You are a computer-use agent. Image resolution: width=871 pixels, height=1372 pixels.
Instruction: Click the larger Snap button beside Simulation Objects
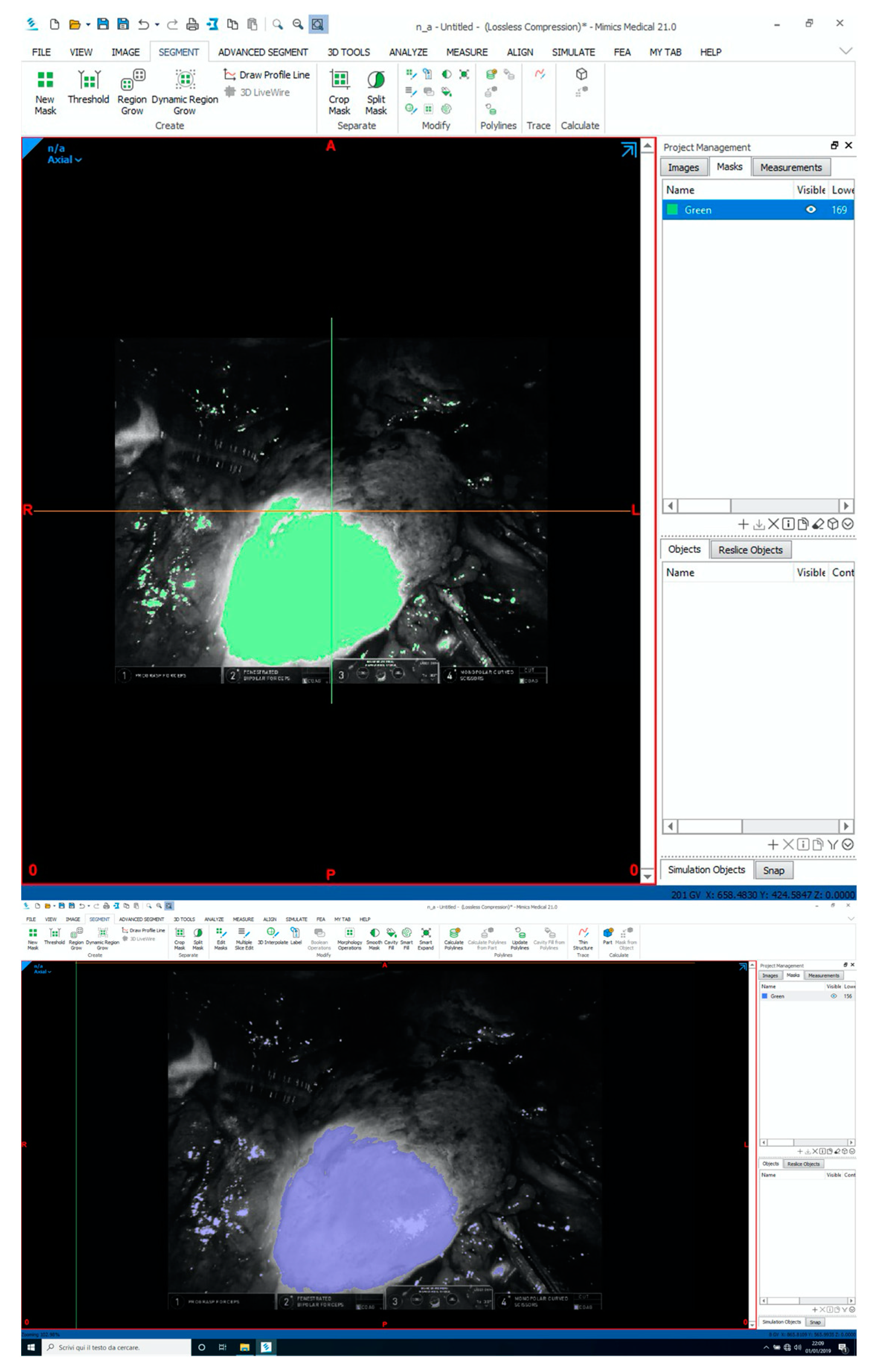774,871
